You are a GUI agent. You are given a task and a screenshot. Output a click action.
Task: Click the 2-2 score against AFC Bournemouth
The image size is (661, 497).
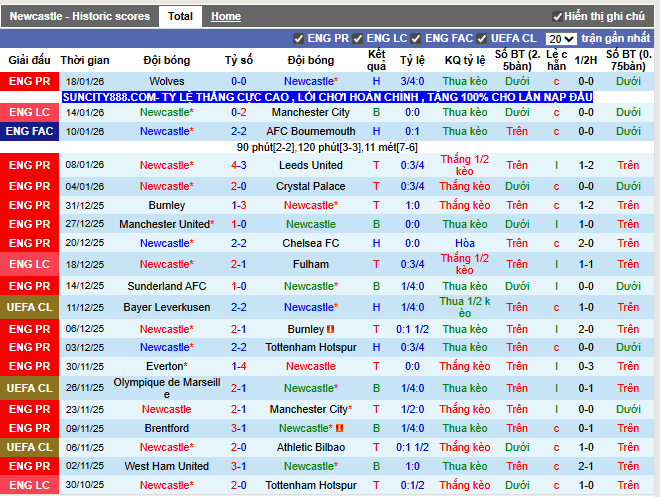[239, 132]
